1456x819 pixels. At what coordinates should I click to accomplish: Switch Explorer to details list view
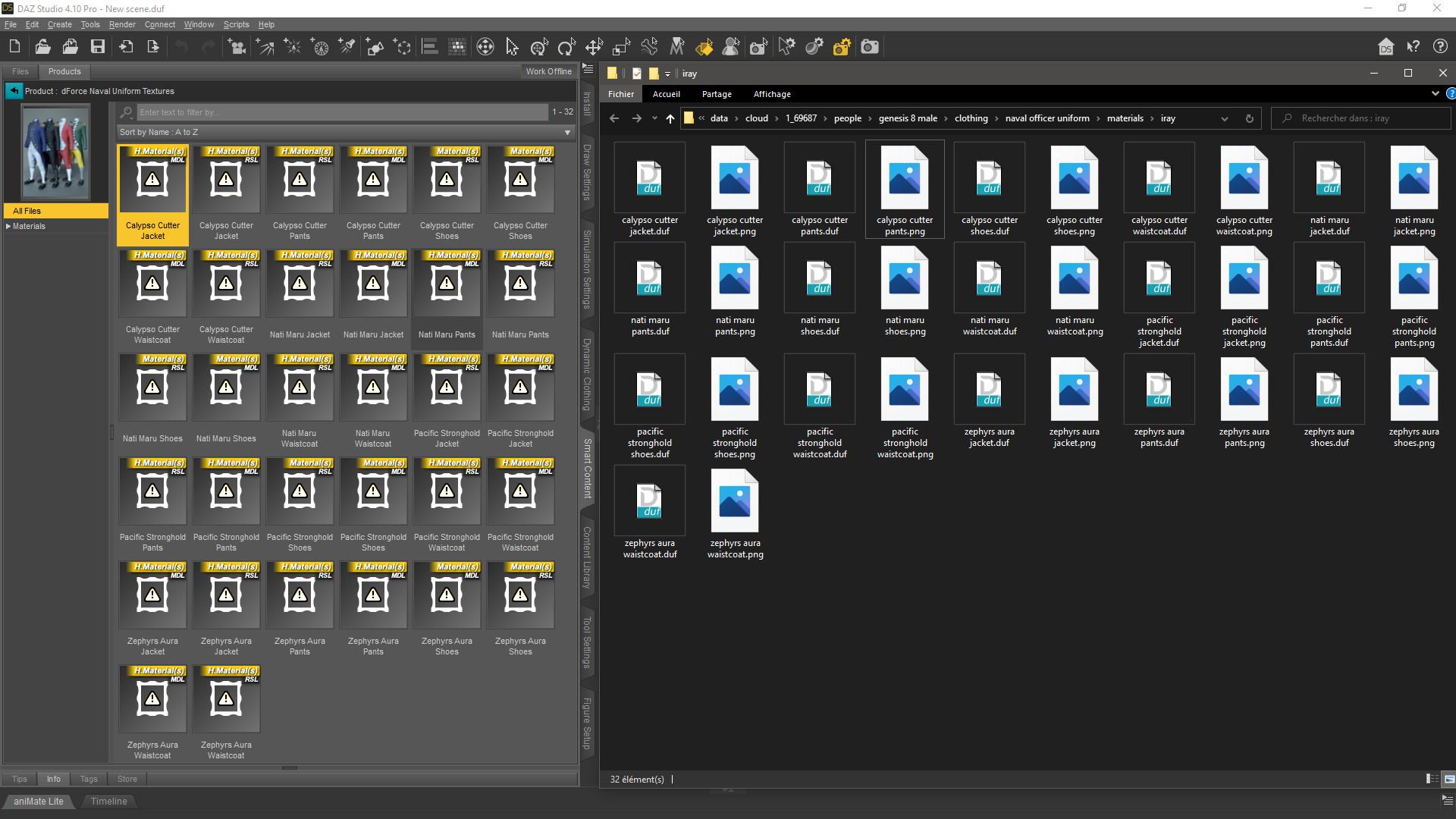point(1431,779)
